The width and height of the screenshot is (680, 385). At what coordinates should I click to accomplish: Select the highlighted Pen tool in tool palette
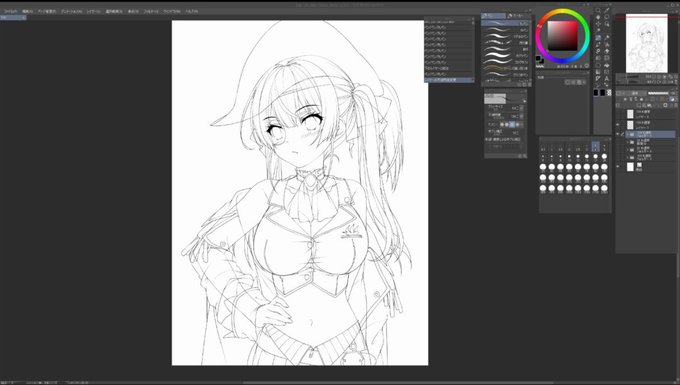tap(598, 38)
